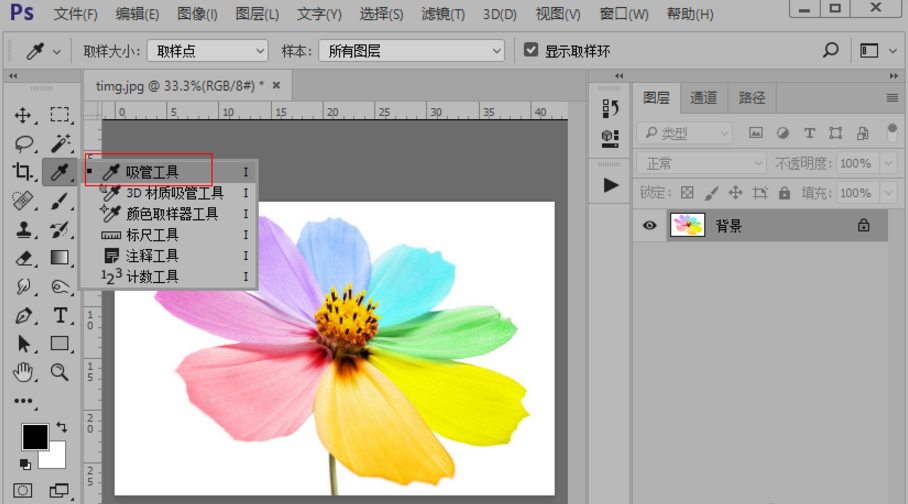The height and width of the screenshot is (504, 908).
Task: Select the Zoom magnifier tool
Action: 60,372
